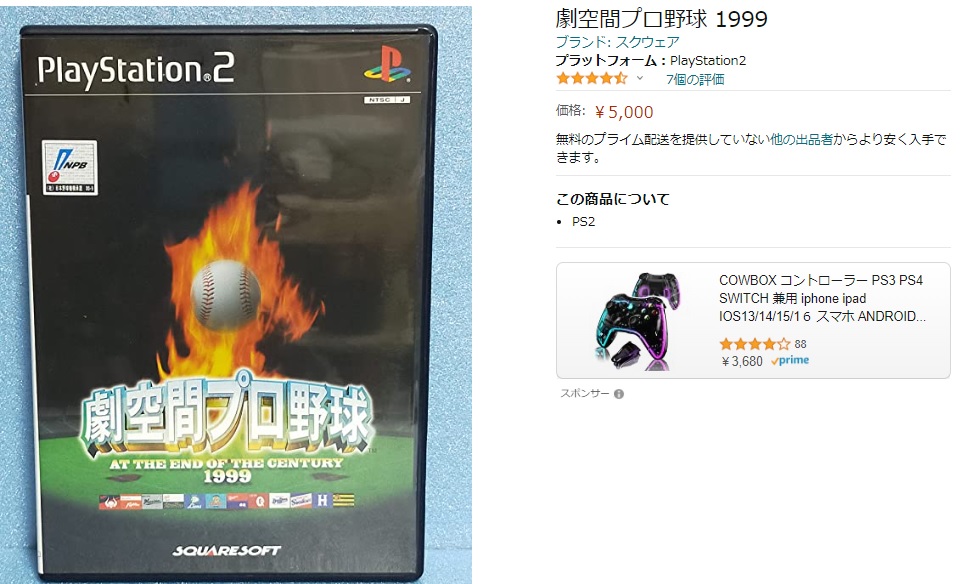This screenshot has height=584, width=960.
Task: Open the ブランド: スクウェア brand link
Action: click(x=617, y=42)
